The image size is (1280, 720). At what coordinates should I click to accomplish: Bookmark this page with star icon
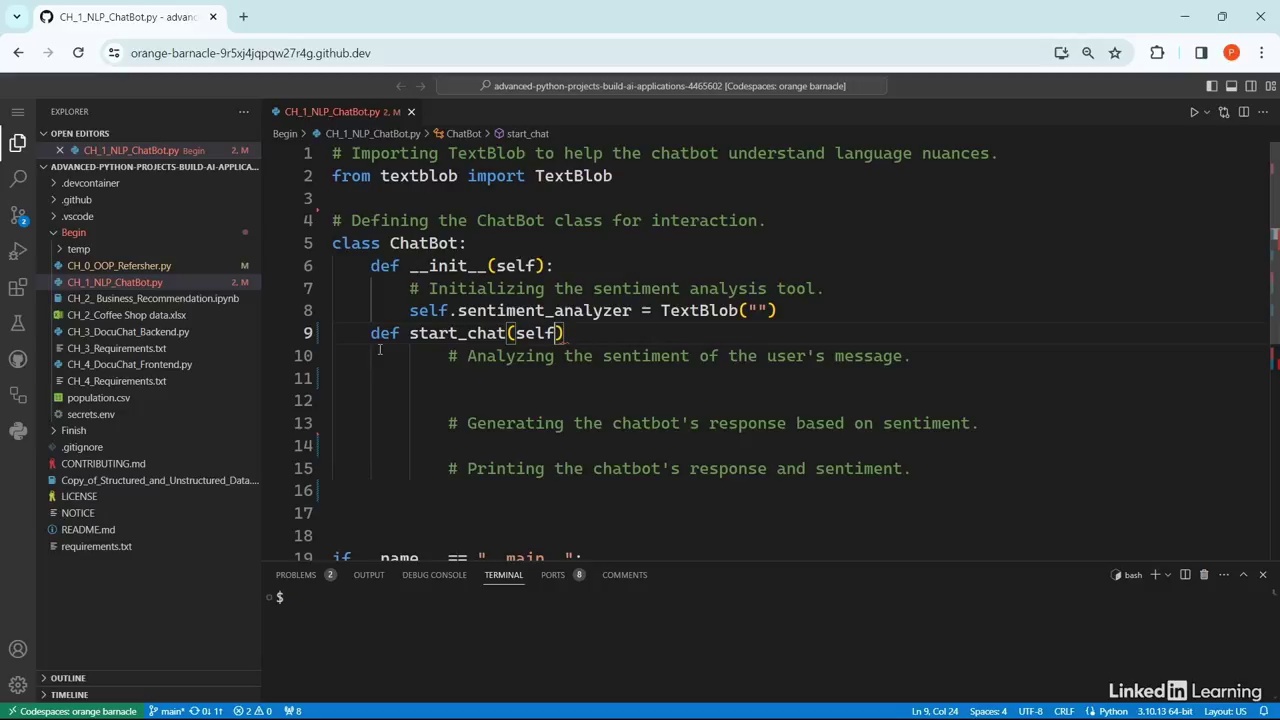[x=1115, y=53]
